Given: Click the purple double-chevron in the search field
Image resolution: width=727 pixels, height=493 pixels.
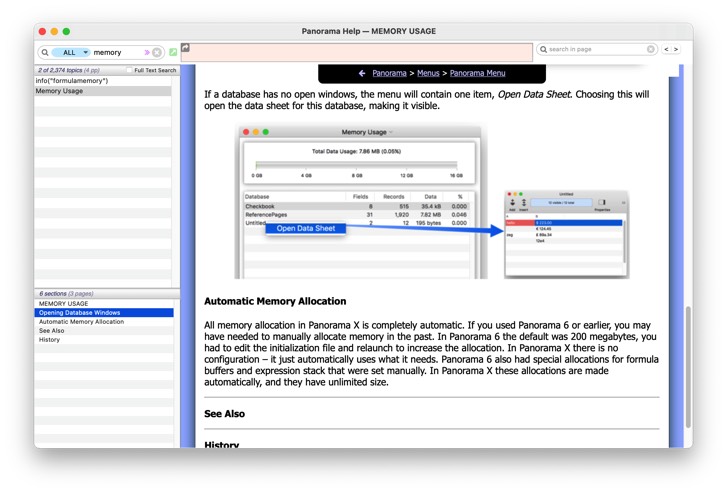Looking at the screenshot, I should pyautogui.click(x=147, y=52).
